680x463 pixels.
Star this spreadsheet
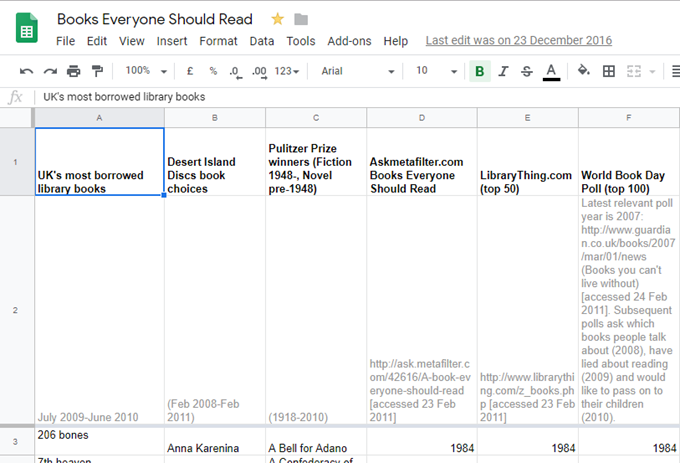[277, 19]
